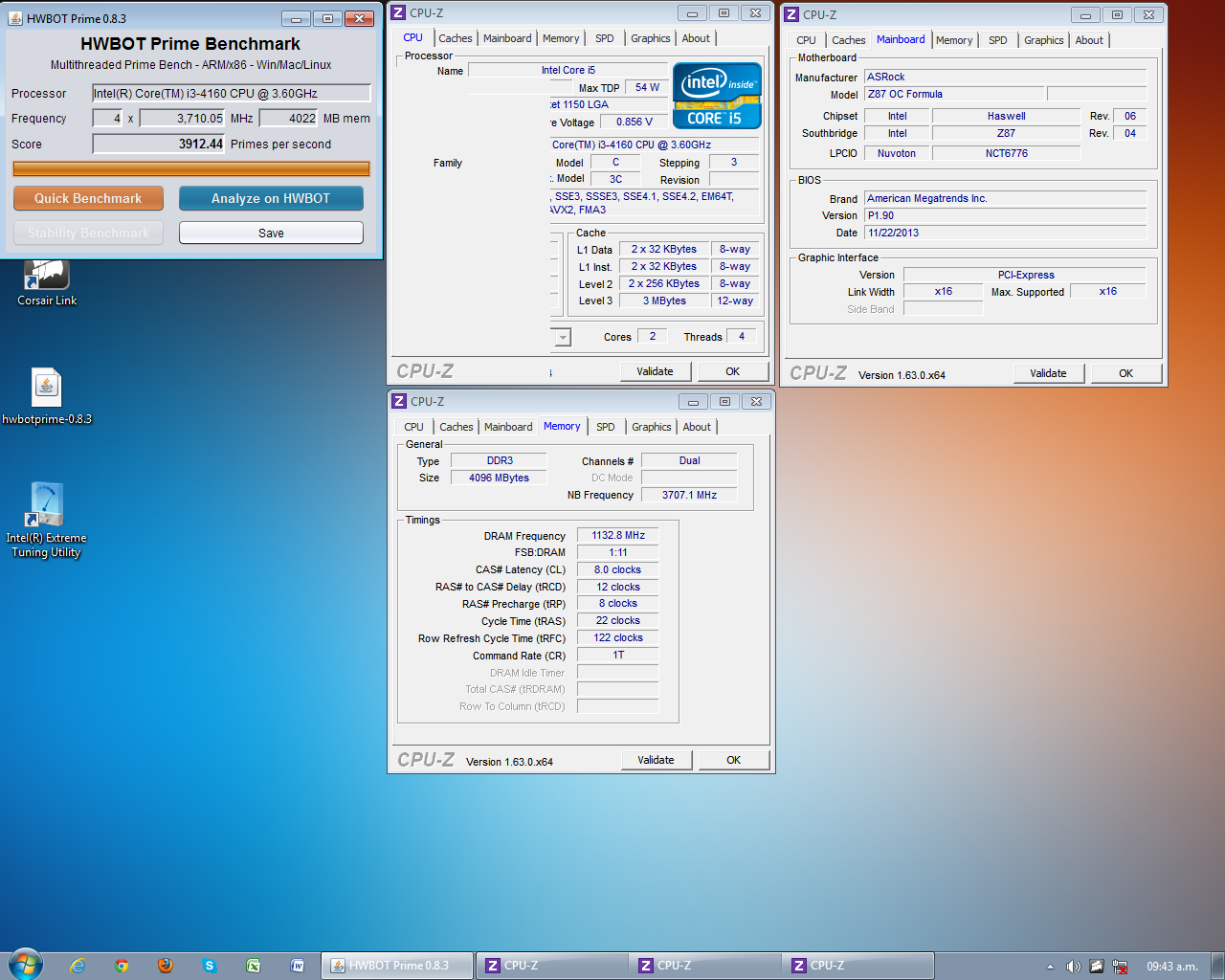Click the BIOS version value P1.90
Viewport: 1225px width, 980px height.
point(1005,215)
